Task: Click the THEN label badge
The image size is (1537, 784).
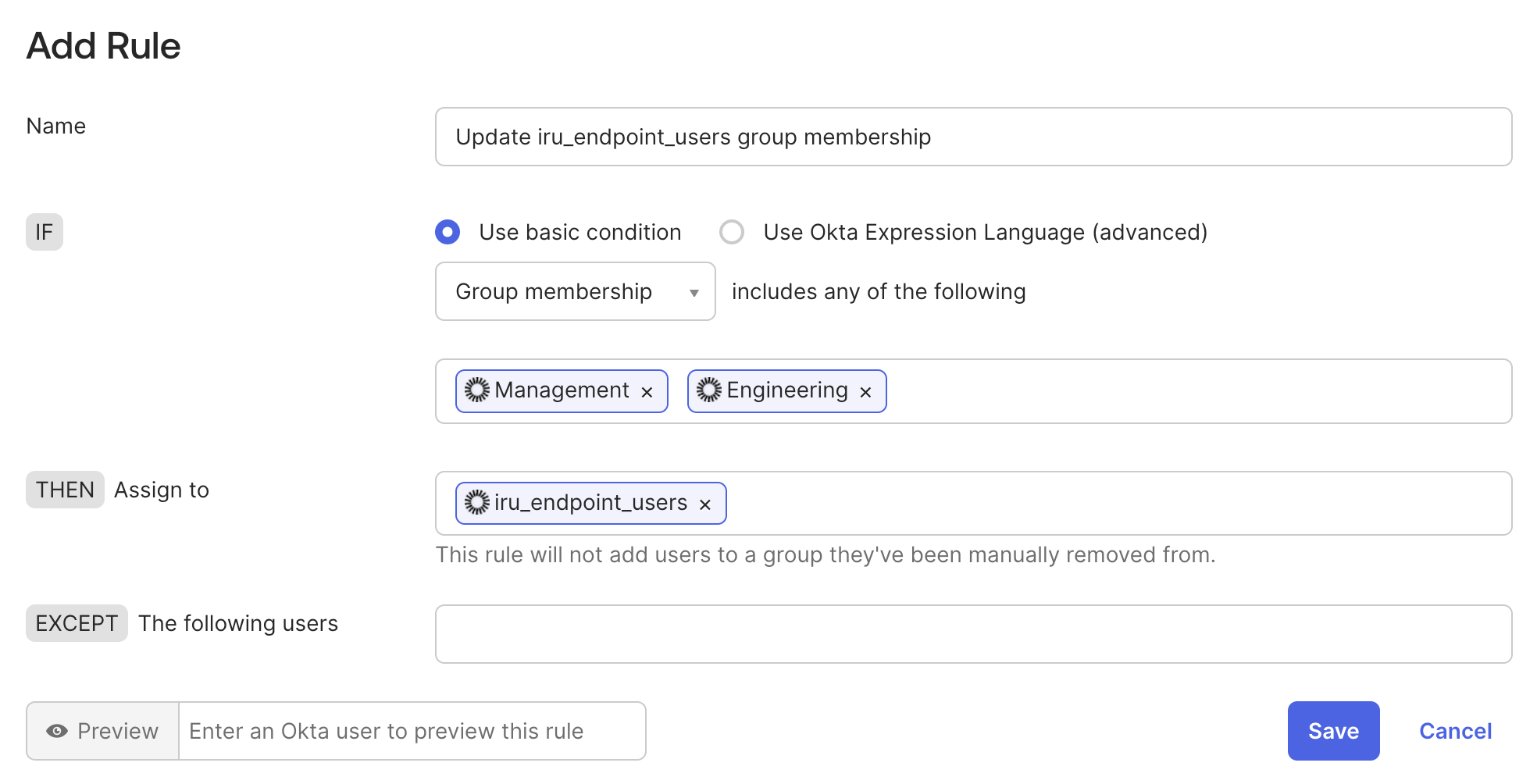Action: click(x=65, y=490)
